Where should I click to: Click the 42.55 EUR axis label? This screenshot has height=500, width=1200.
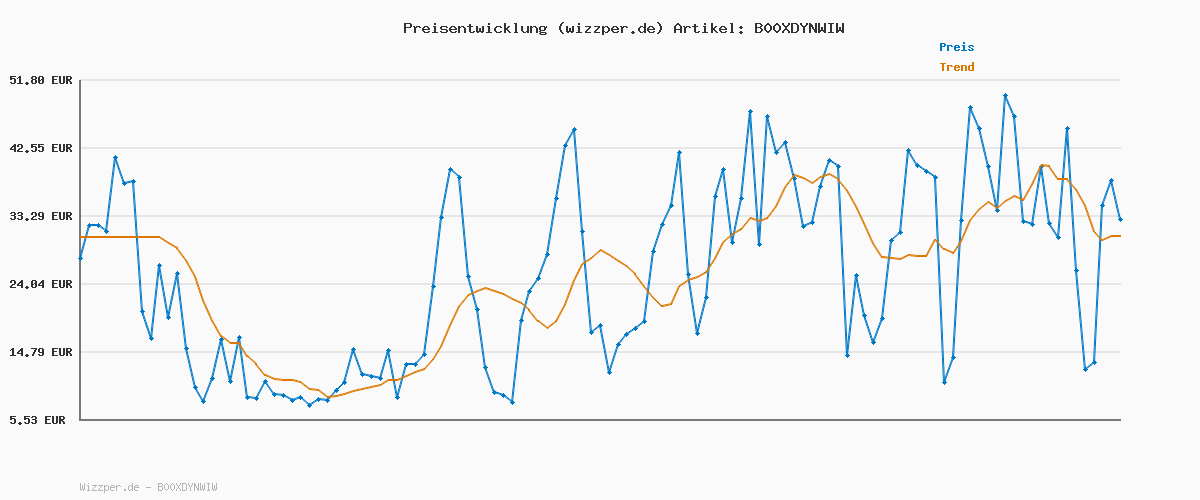pos(42,148)
